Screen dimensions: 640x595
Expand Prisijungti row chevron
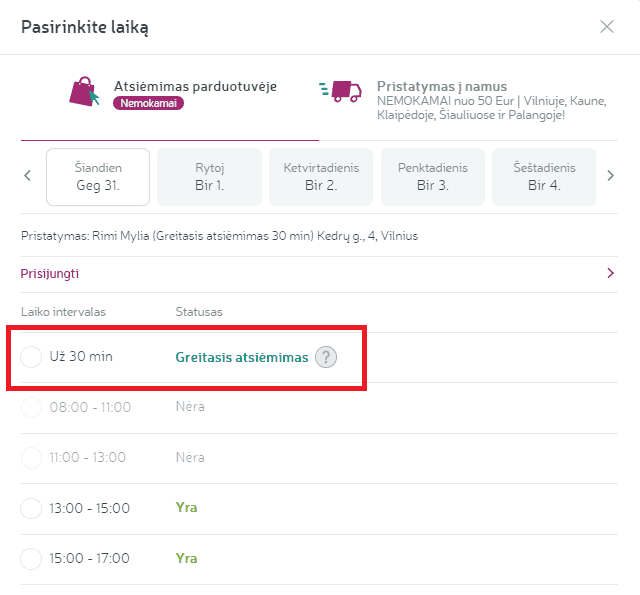pos(611,273)
